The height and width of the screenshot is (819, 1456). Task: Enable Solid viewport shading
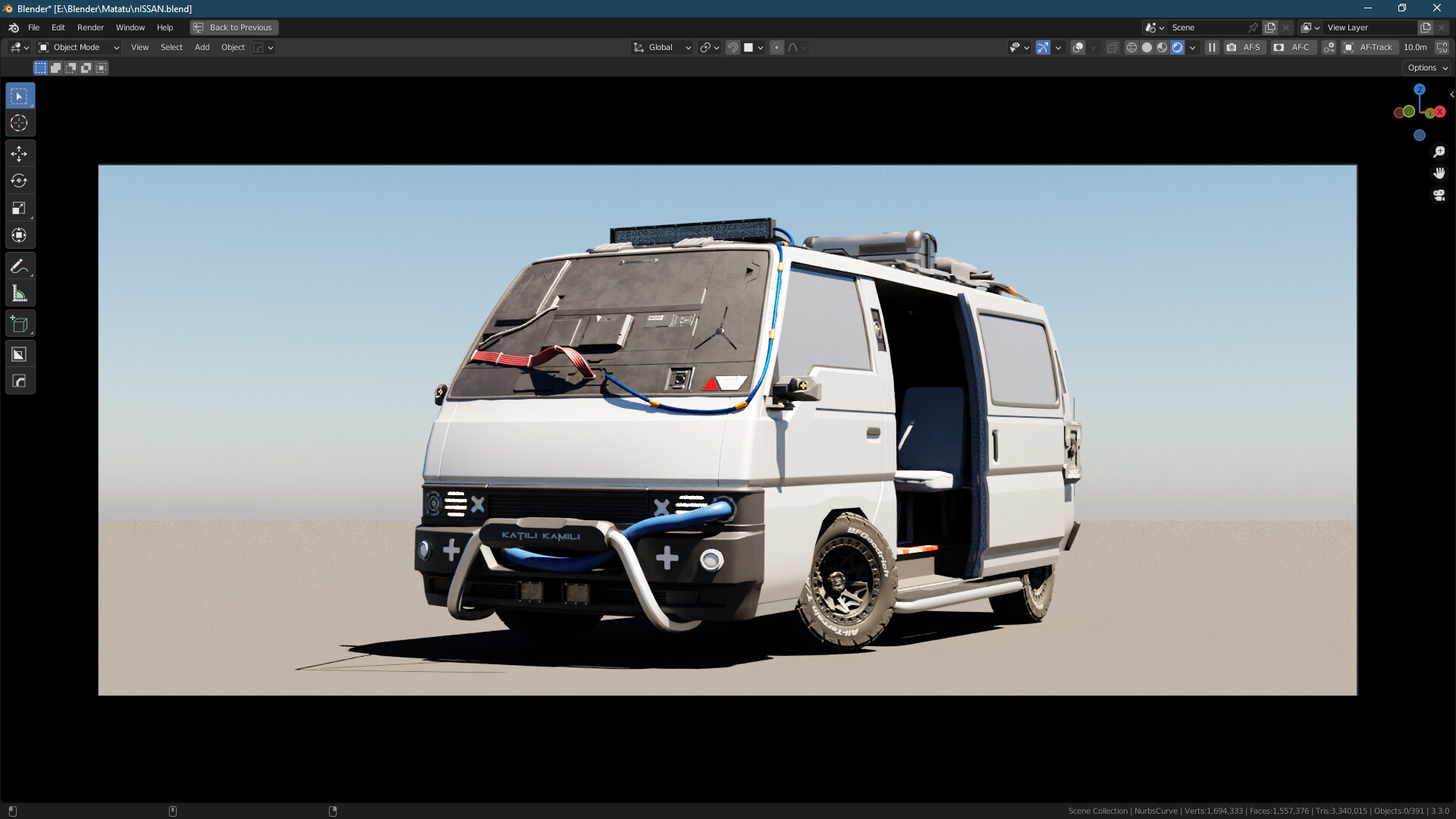click(1145, 47)
